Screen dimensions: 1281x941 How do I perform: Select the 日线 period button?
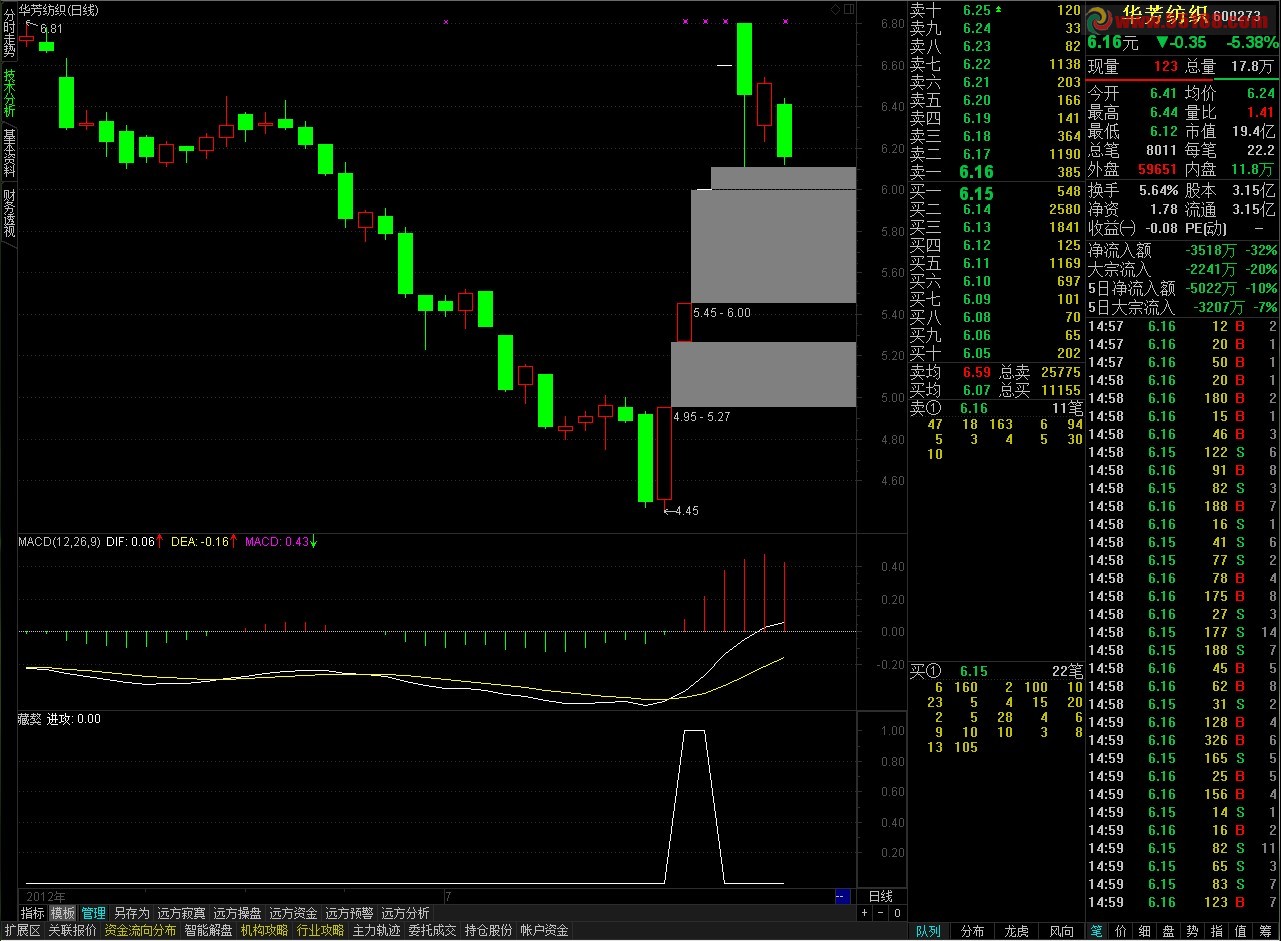click(881, 896)
